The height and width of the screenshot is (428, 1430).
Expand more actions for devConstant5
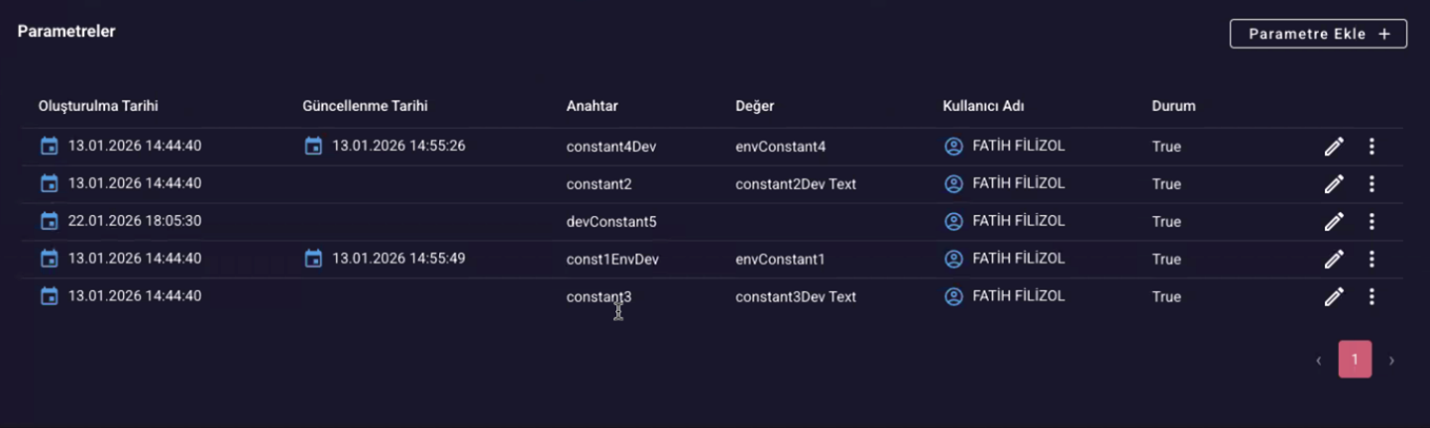point(1371,222)
